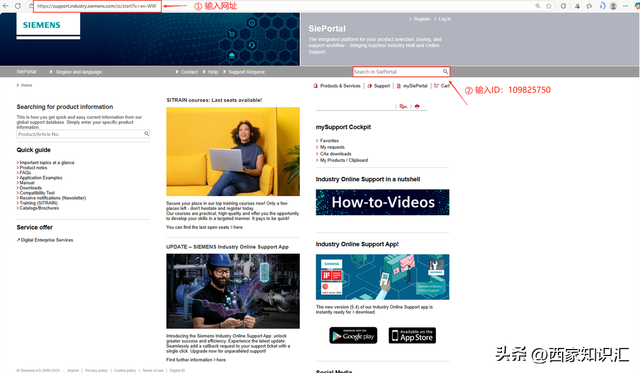Open Application Examples link
Screen dimensions: 640x373
(x=40, y=178)
